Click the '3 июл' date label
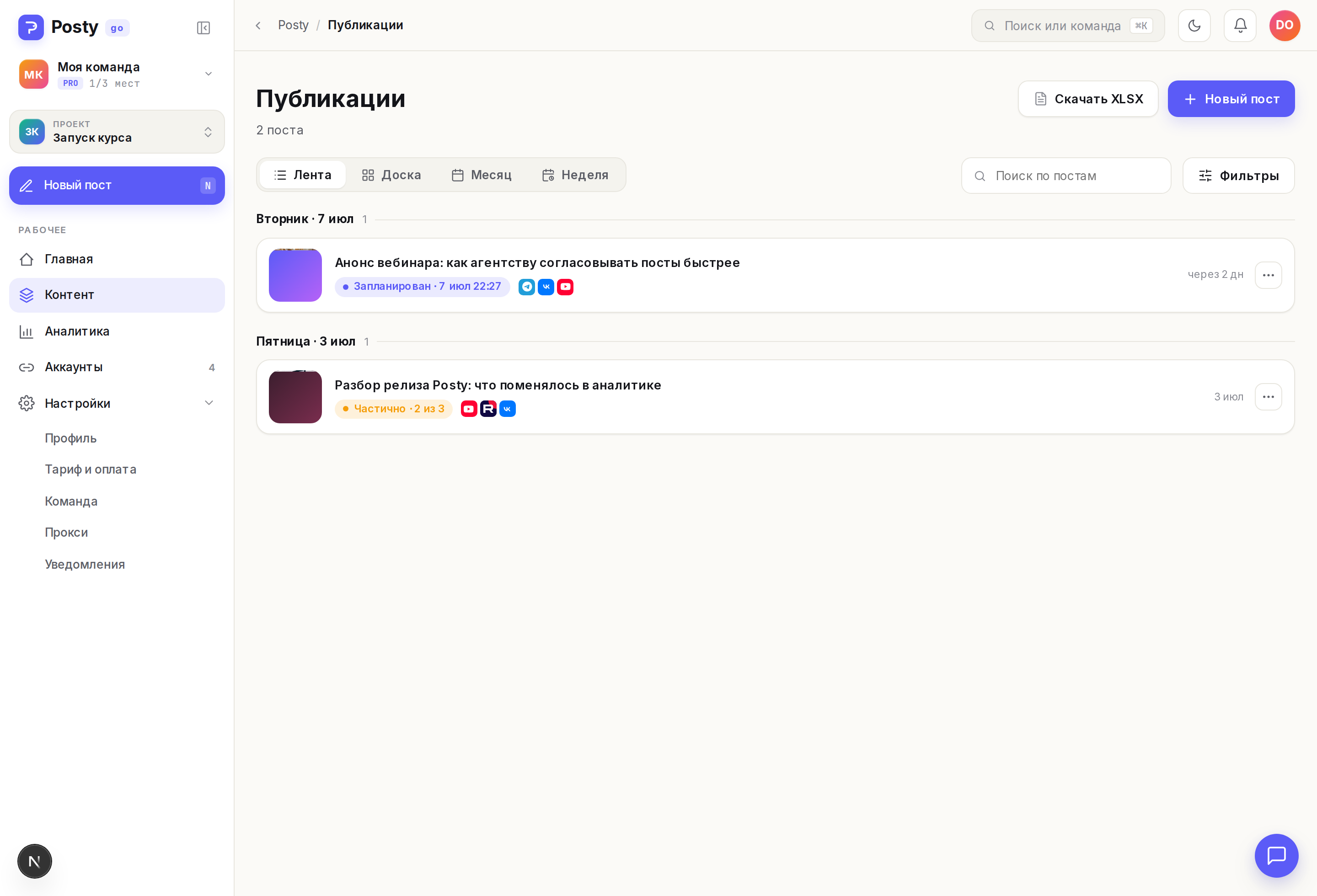Screen dimensions: 1317x896 (1228, 396)
